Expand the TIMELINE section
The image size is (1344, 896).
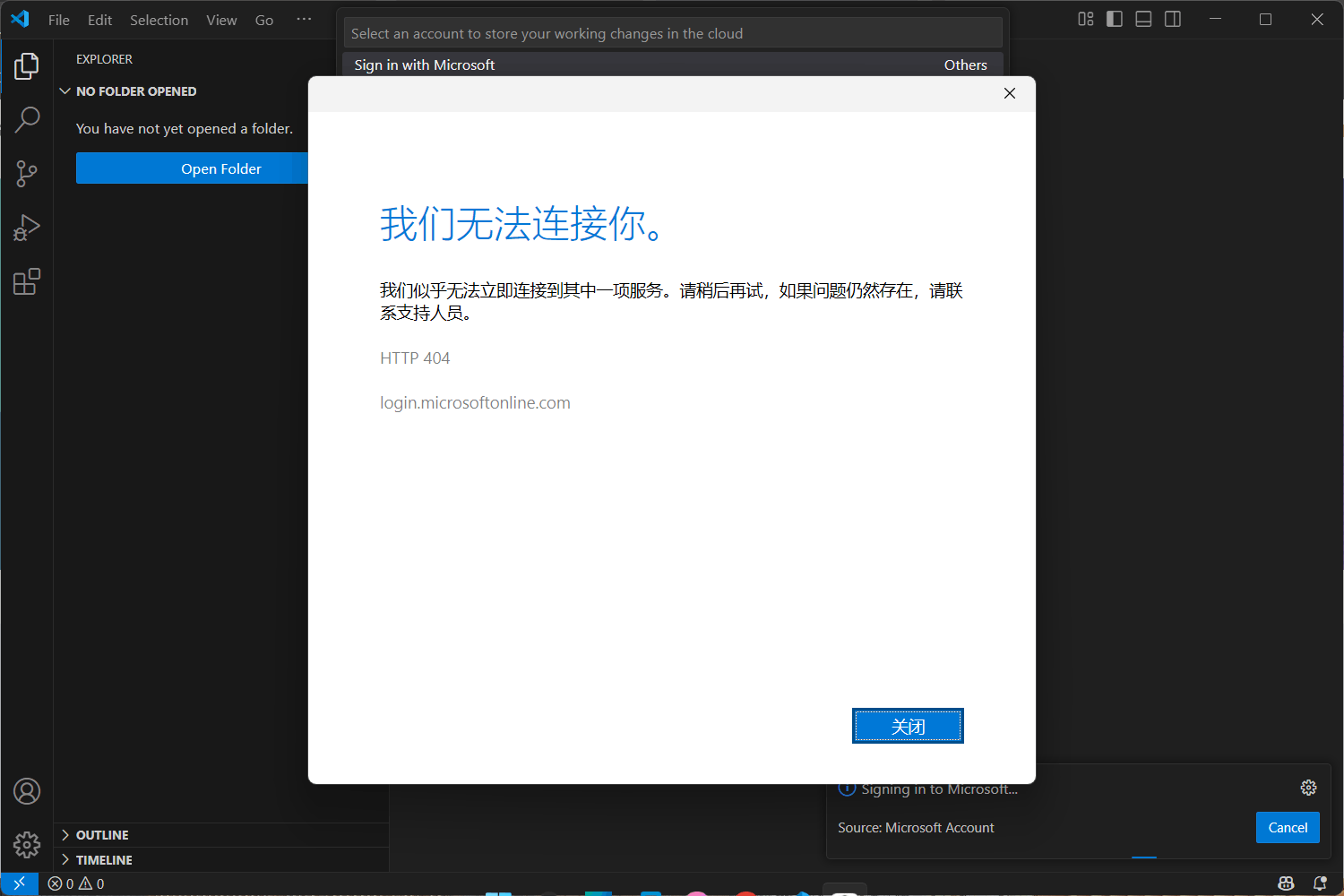[x=104, y=860]
